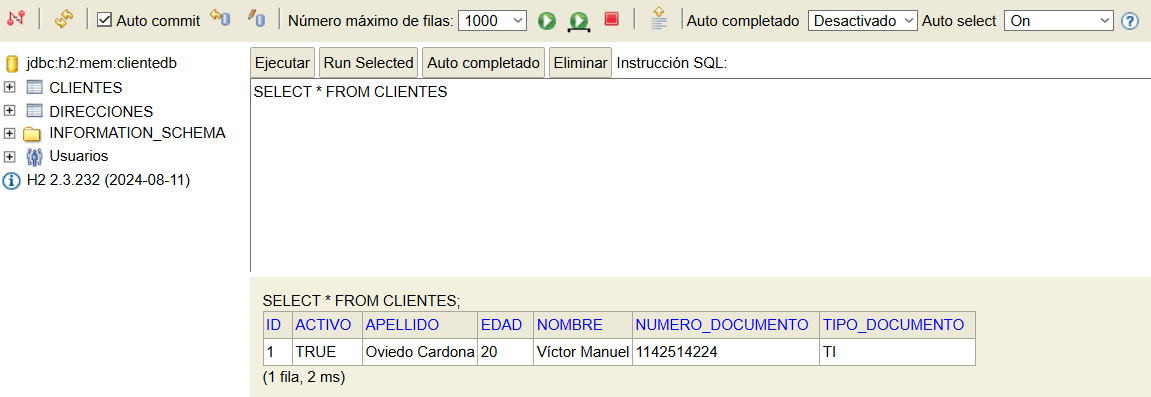This screenshot has height=397, width=1151.
Task: Click the Víctor Manuel cell
Action: click(x=583, y=352)
